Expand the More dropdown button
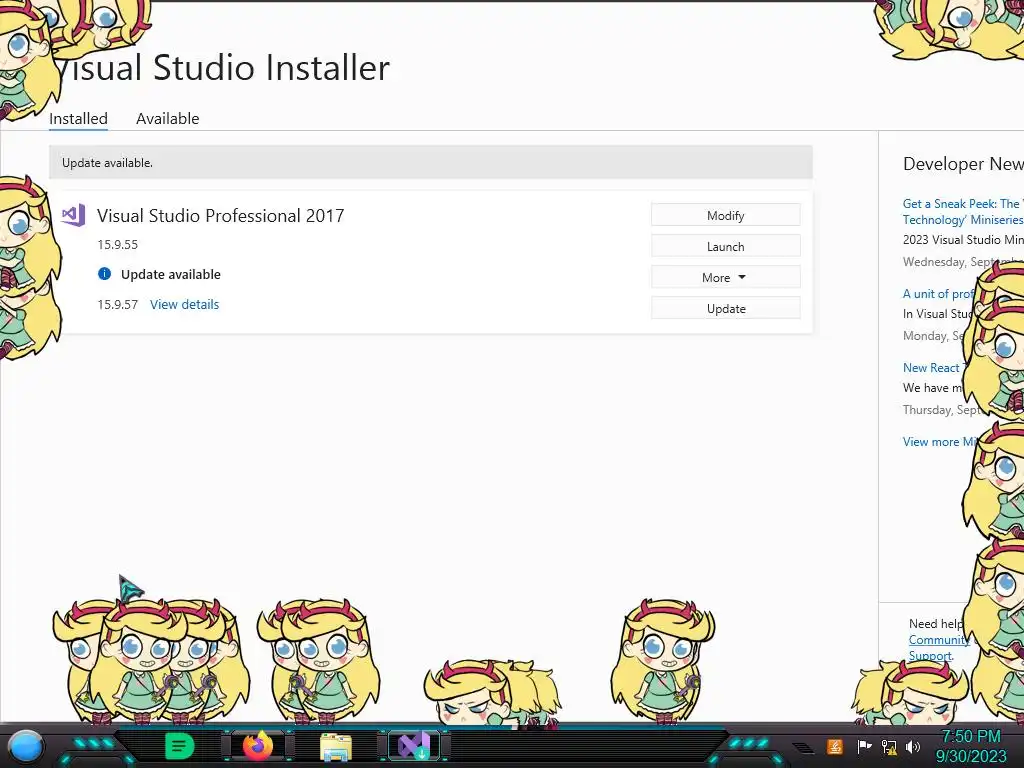 [x=726, y=278]
